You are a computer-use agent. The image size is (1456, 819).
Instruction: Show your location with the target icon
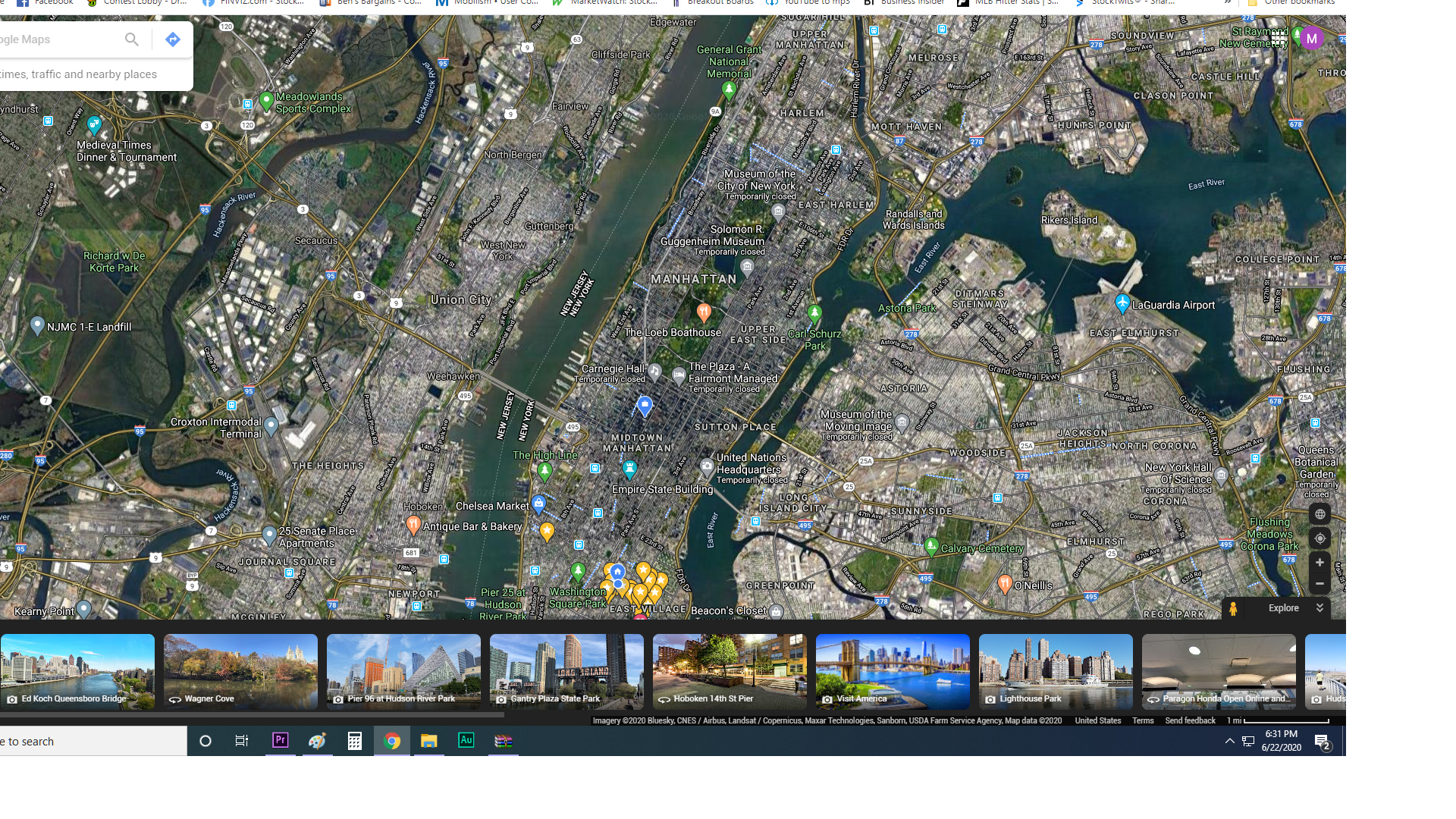coord(1319,538)
